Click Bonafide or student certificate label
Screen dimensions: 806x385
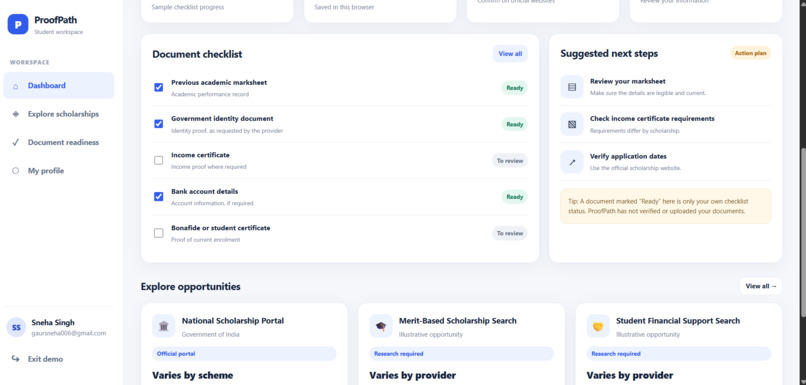click(221, 228)
